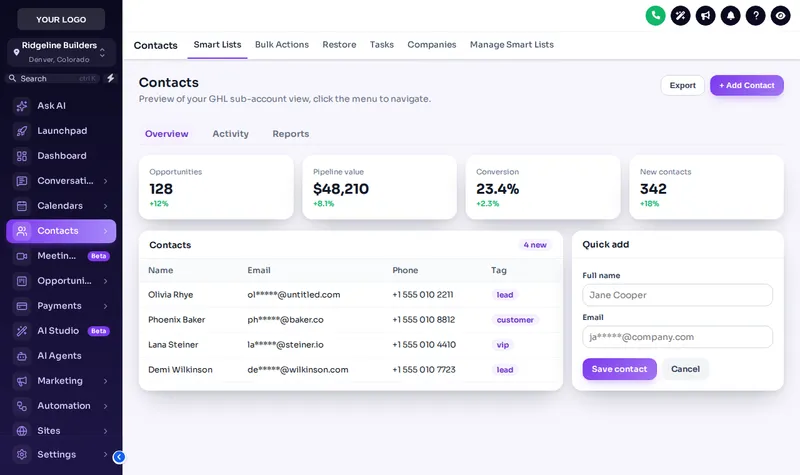Select the Phoenix Baker contact name
The width and height of the screenshot is (800, 475).
177,319
